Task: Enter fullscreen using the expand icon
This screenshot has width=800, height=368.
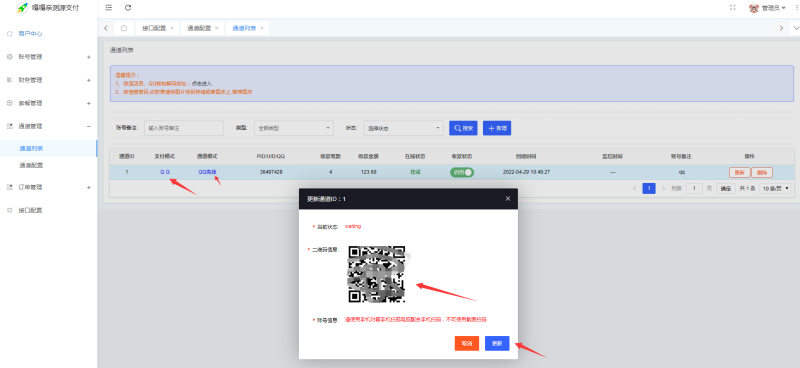Action: [x=733, y=8]
